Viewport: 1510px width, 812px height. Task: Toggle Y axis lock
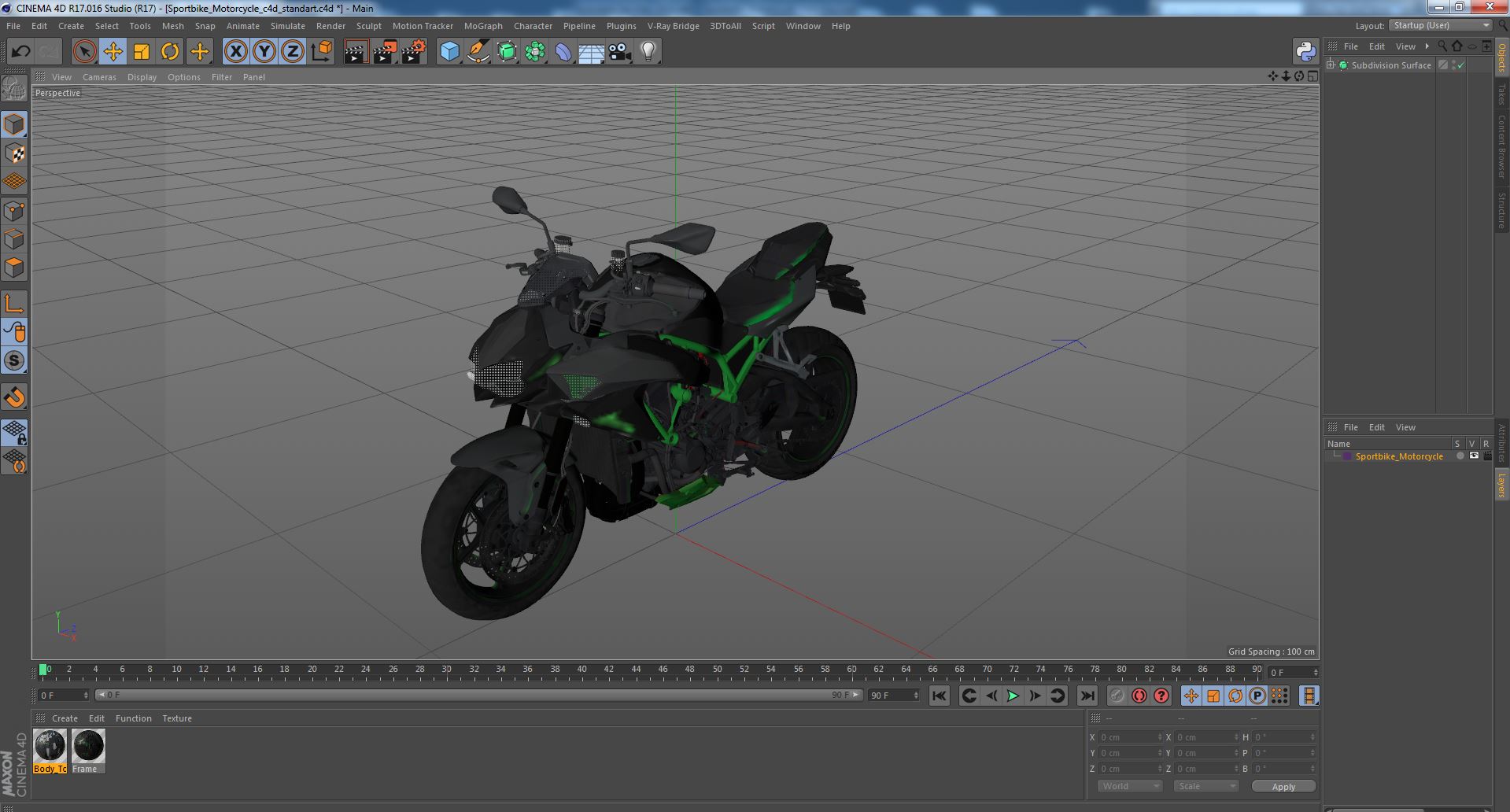[x=264, y=52]
